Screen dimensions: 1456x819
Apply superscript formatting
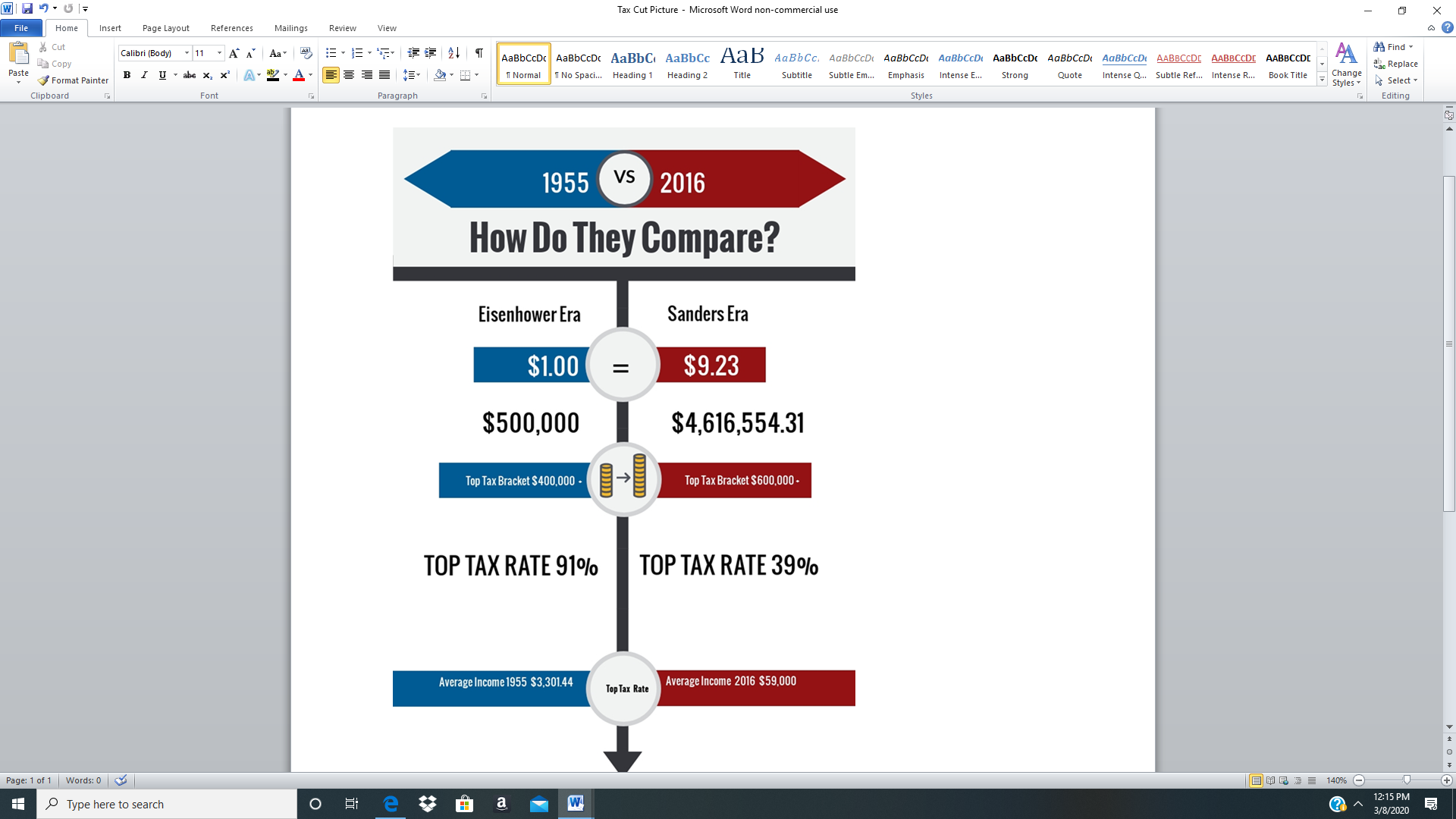point(224,75)
